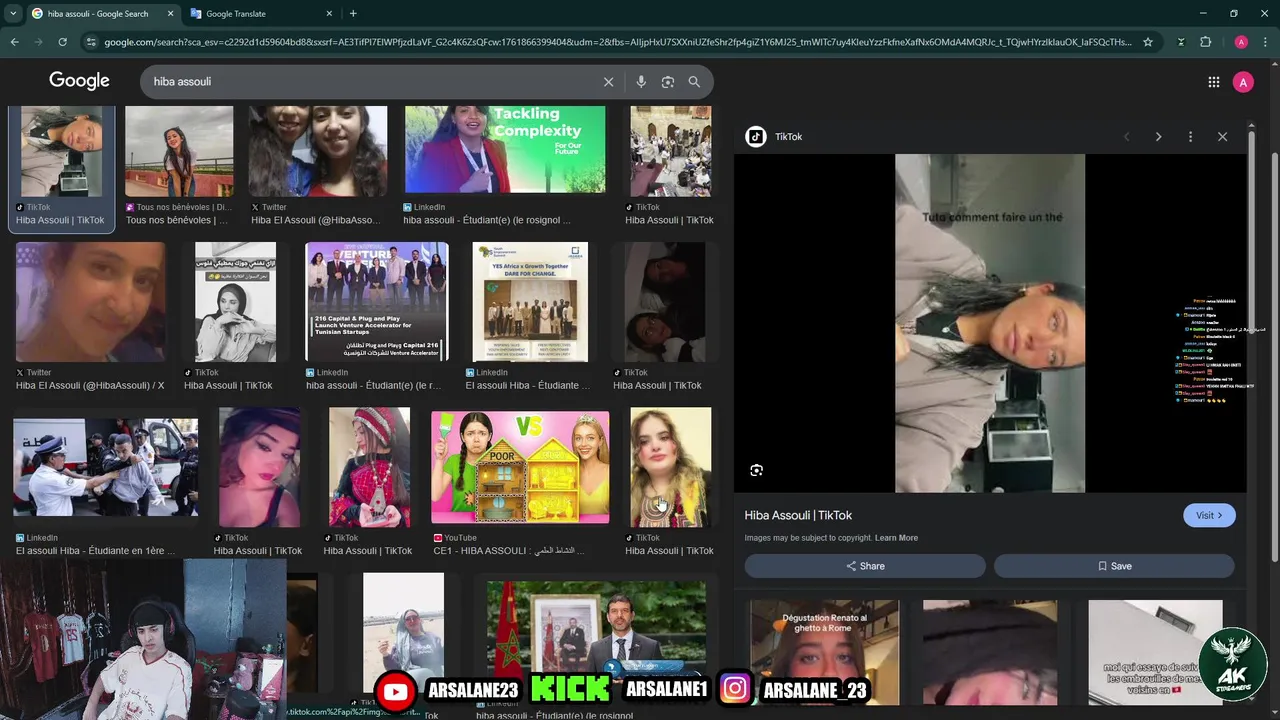Bookmark this page with star icon
Image resolution: width=1280 pixels, height=720 pixels.
pyautogui.click(x=1148, y=42)
